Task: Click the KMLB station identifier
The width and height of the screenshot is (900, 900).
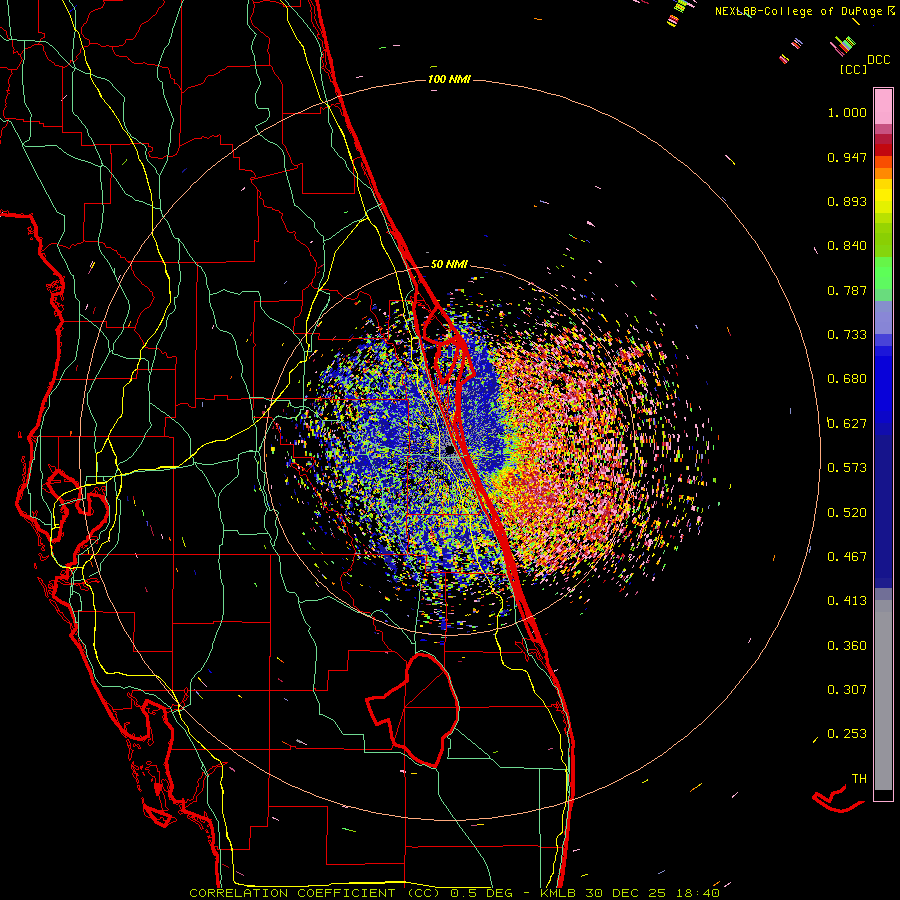Action: 560,893
